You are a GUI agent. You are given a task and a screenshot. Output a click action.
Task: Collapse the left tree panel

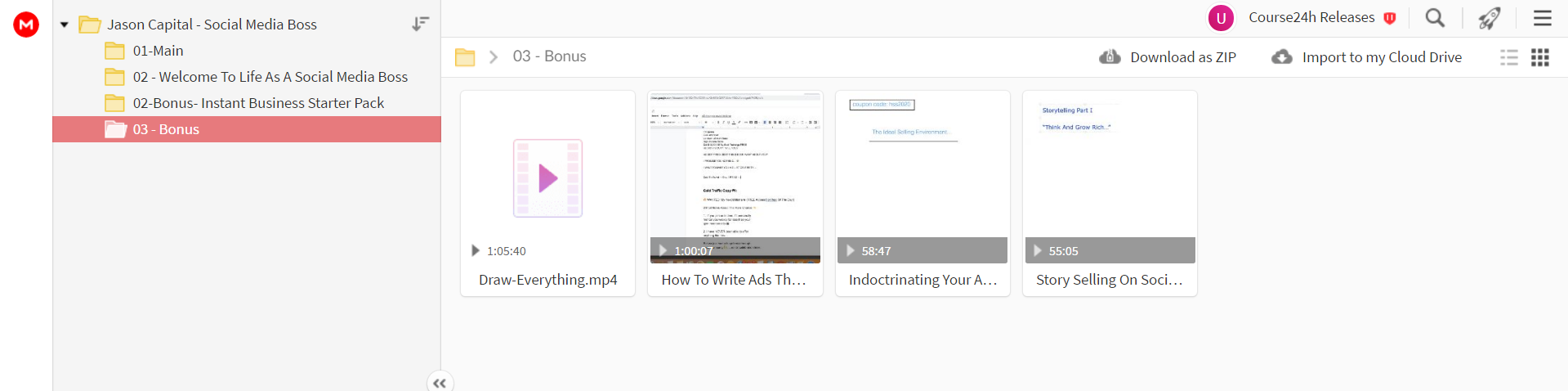(x=440, y=382)
